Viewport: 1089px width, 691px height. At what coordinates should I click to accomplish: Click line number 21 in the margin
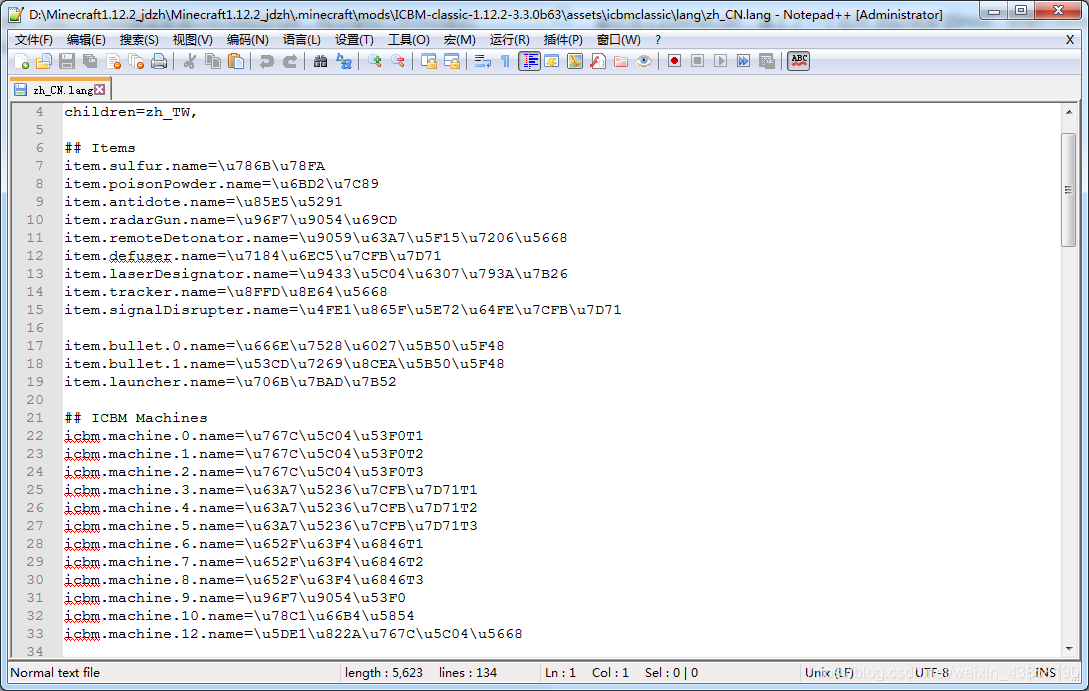35,418
